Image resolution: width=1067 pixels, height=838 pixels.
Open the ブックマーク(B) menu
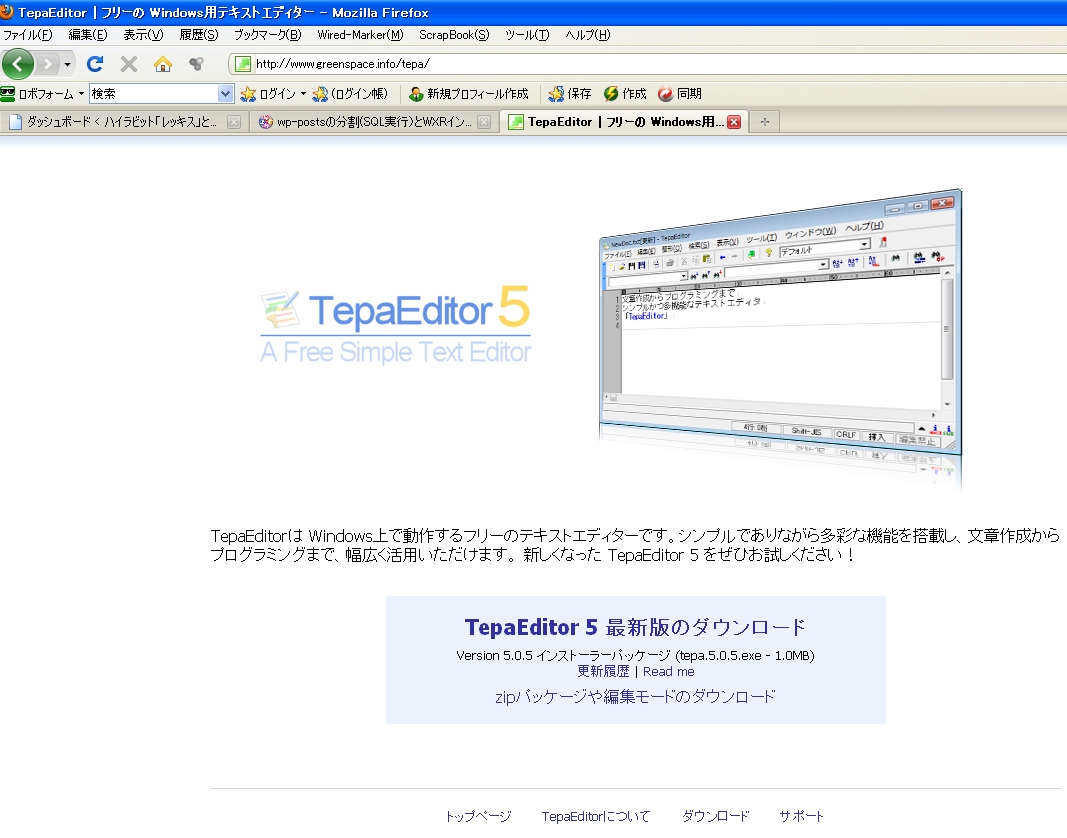pos(267,35)
